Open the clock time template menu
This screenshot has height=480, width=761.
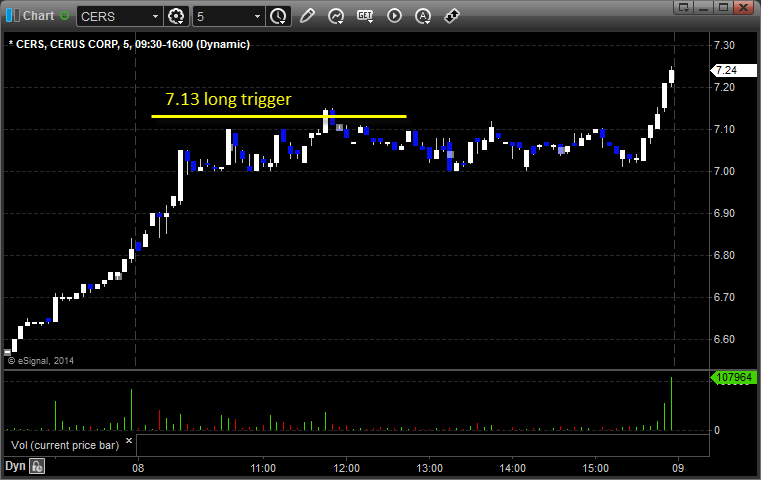(x=278, y=17)
